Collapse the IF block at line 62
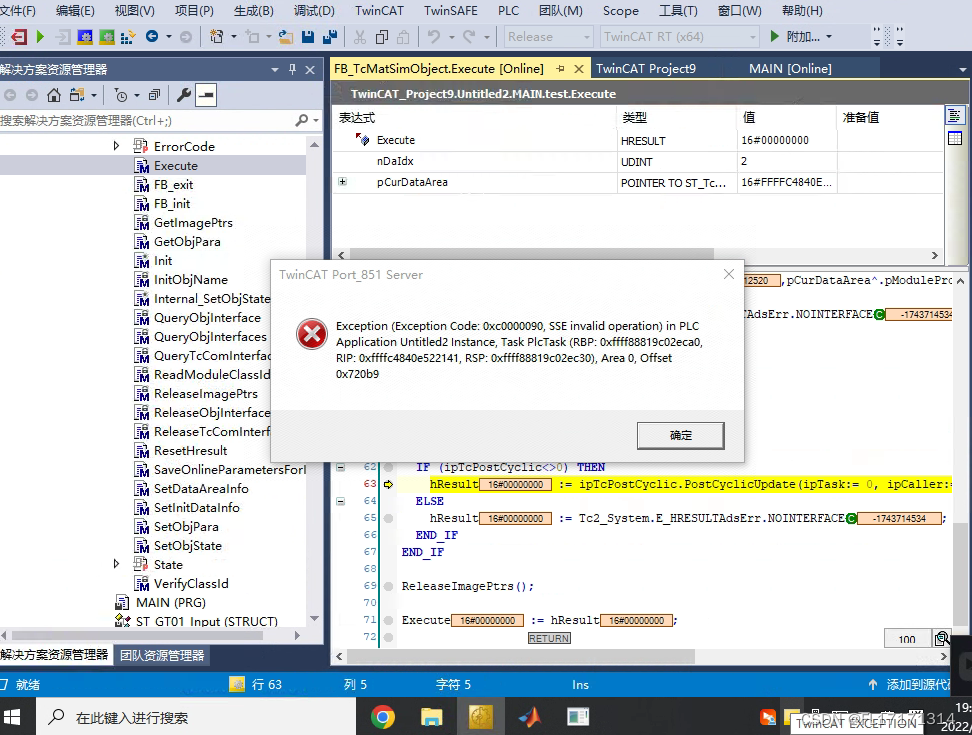The width and height of the screenshot is (972, 735). pyautogui.click(x=340, y=467)
